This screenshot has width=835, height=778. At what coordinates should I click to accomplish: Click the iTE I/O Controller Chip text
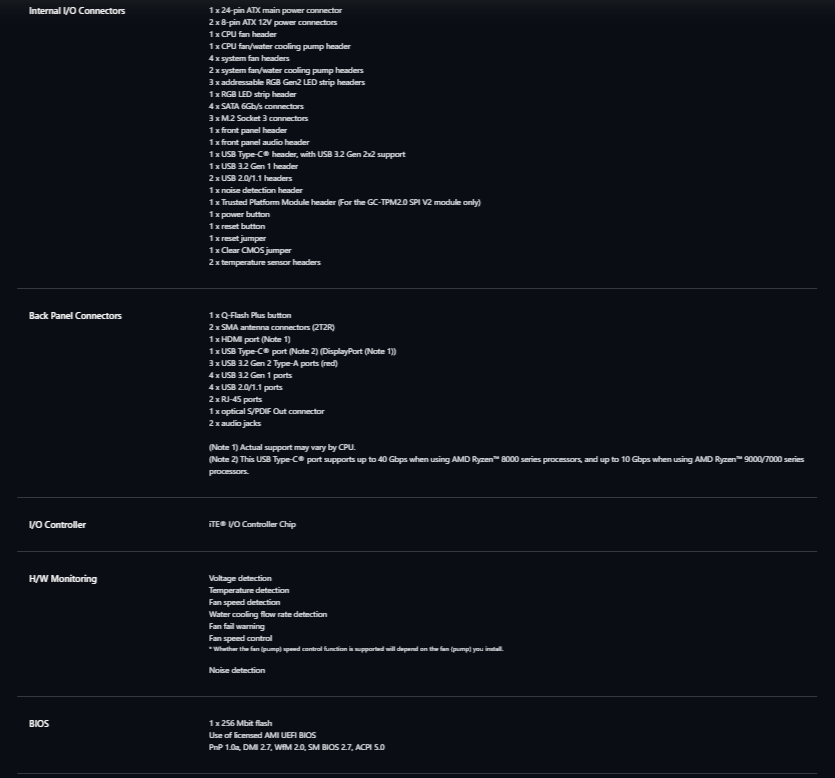tap(252, 525)
